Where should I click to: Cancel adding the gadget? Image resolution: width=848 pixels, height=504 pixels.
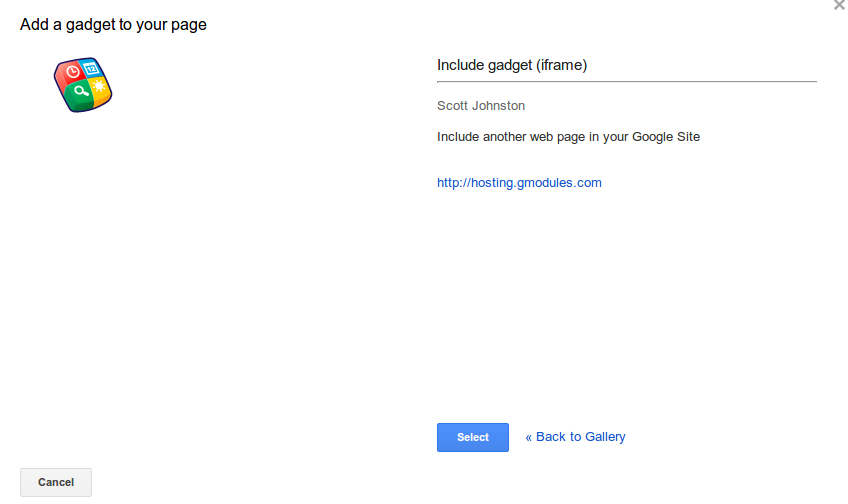56,482
